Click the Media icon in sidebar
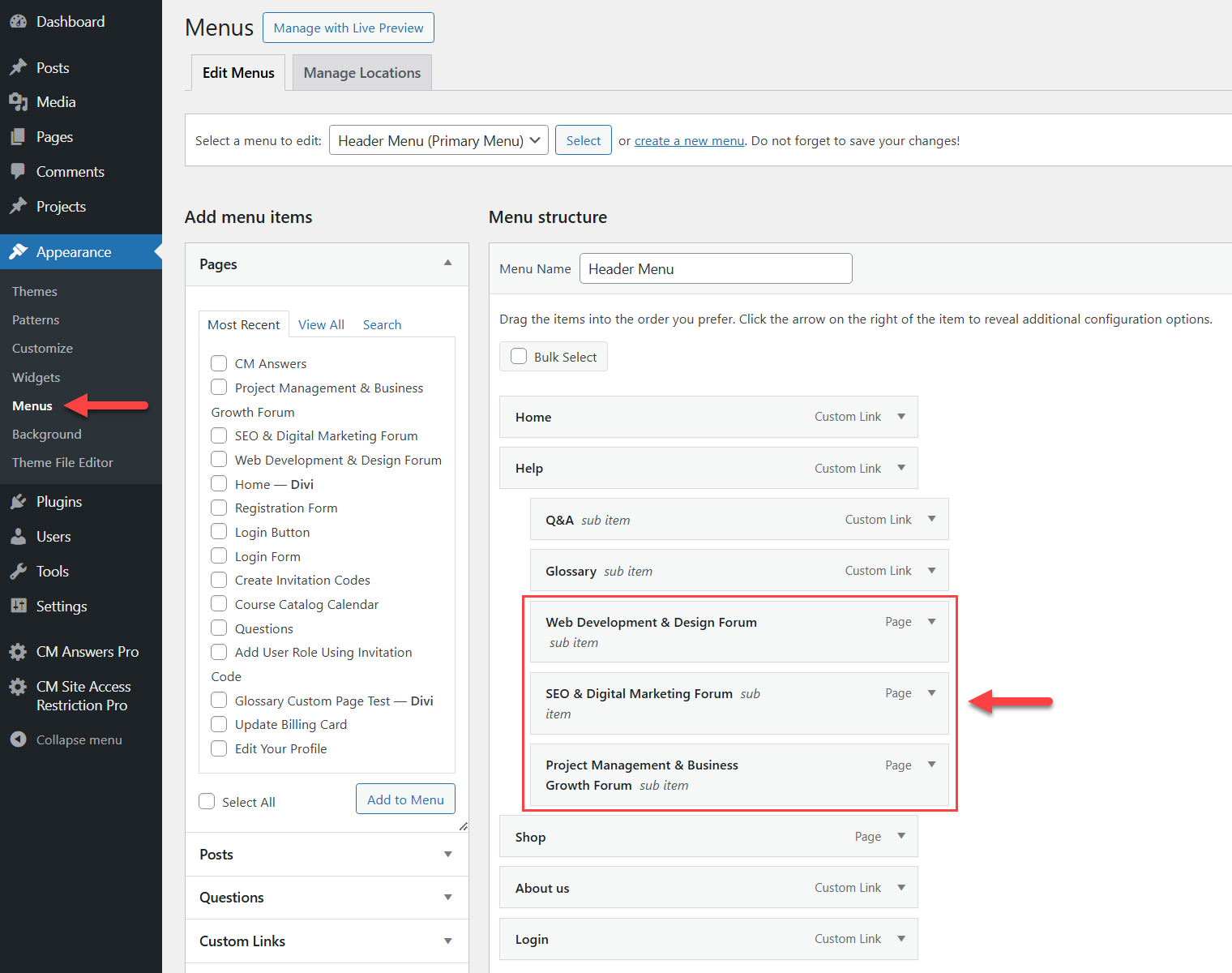 click(x=18, y=102)
